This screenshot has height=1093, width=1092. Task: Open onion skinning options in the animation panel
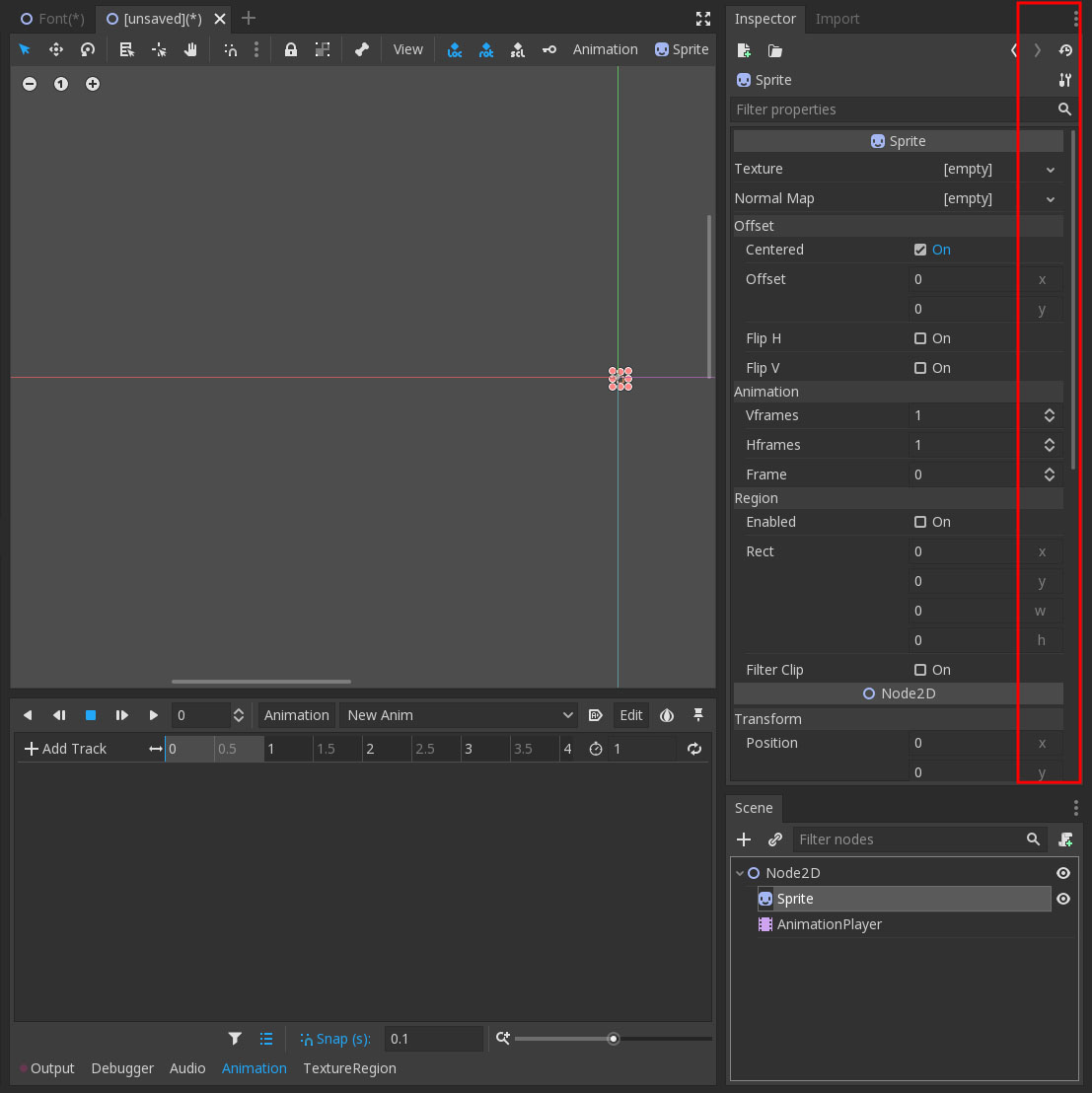(667, 714)
